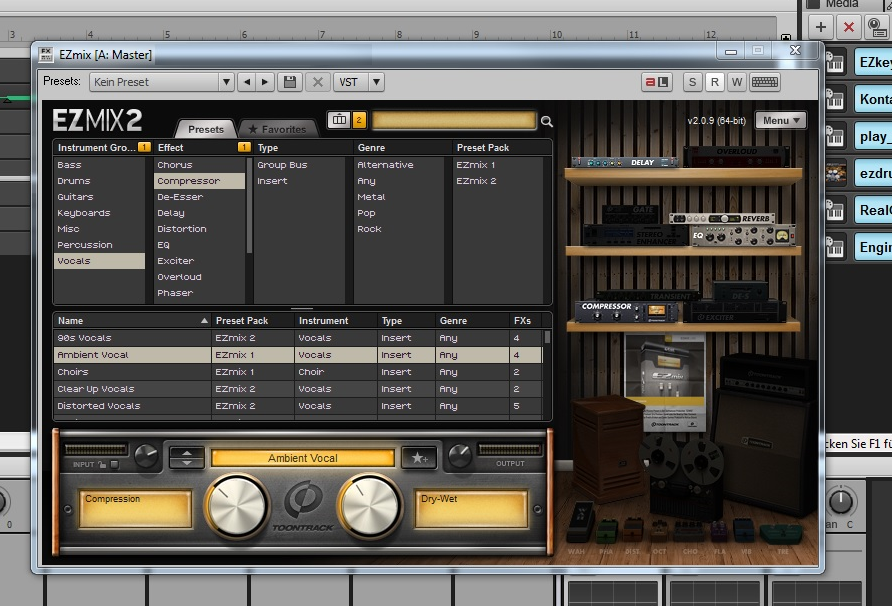Open the arrow dropdown next to VST
This screenshot has height=606, width=892.
pyautogui.click(x=376, y=82)
